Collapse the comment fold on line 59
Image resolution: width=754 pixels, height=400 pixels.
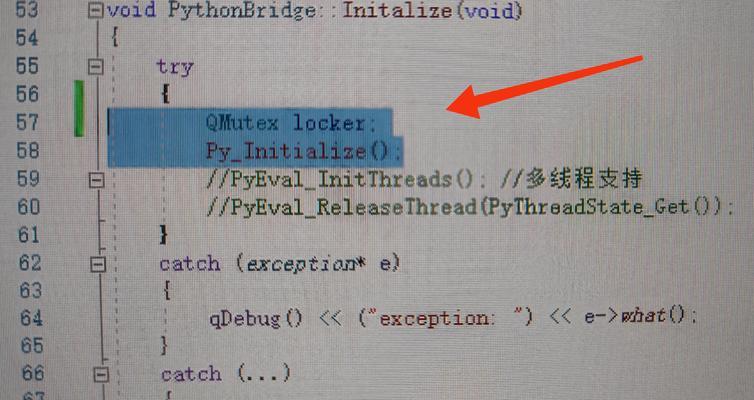[96, 180]
